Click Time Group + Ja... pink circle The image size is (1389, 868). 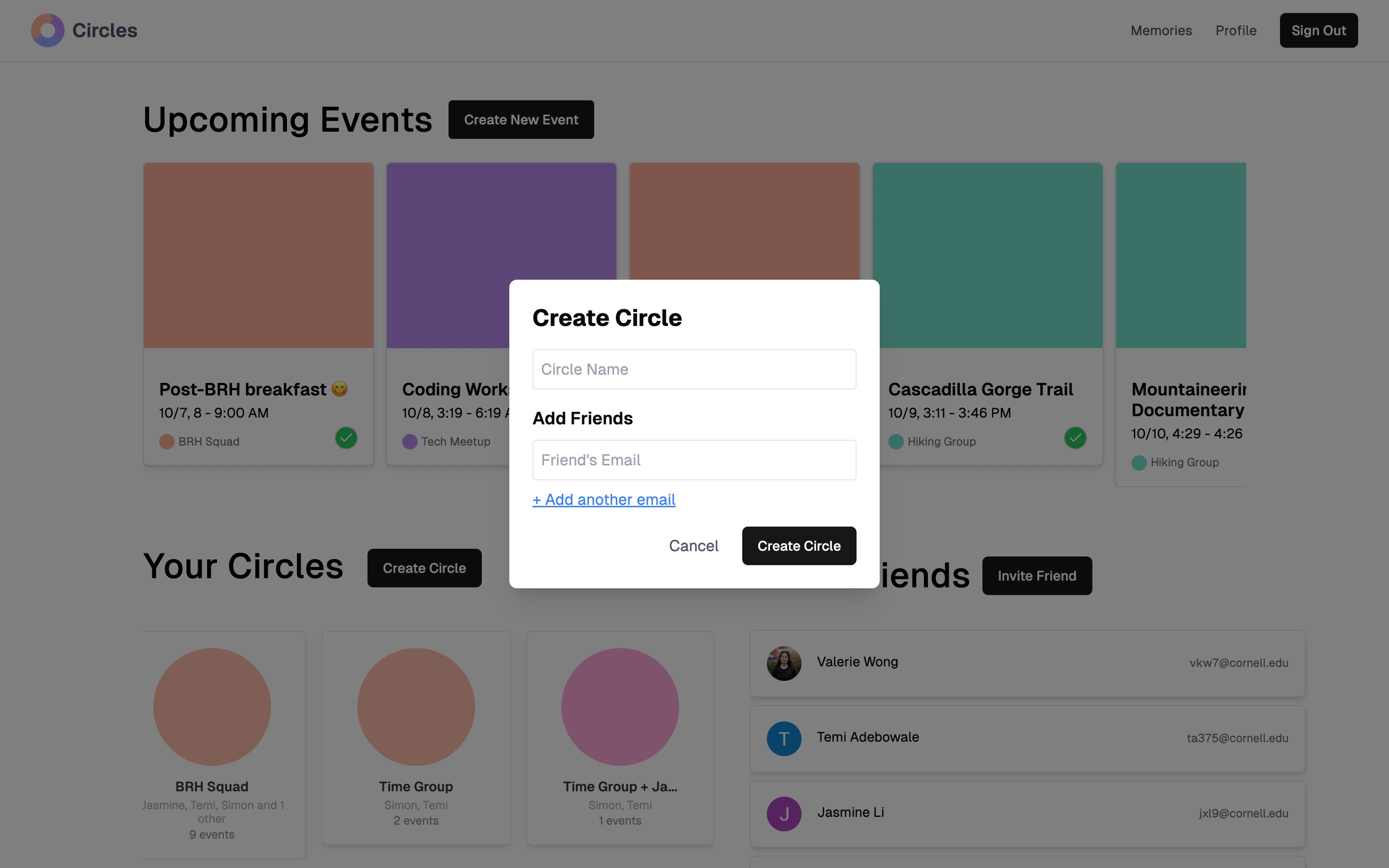click(620, 706)
